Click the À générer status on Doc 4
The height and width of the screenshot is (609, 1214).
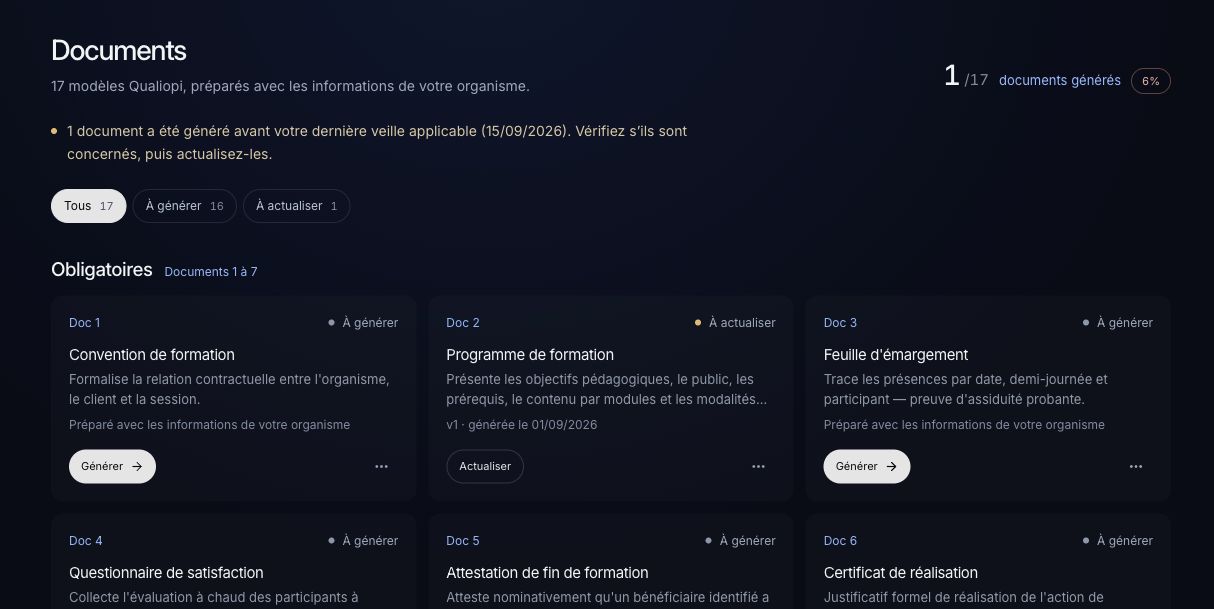363,541
